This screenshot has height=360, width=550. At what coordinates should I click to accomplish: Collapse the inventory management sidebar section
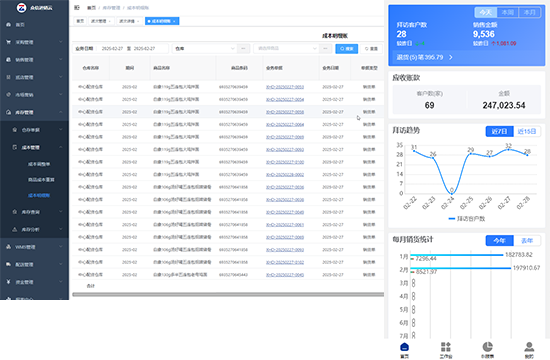[x=34, y=112]
